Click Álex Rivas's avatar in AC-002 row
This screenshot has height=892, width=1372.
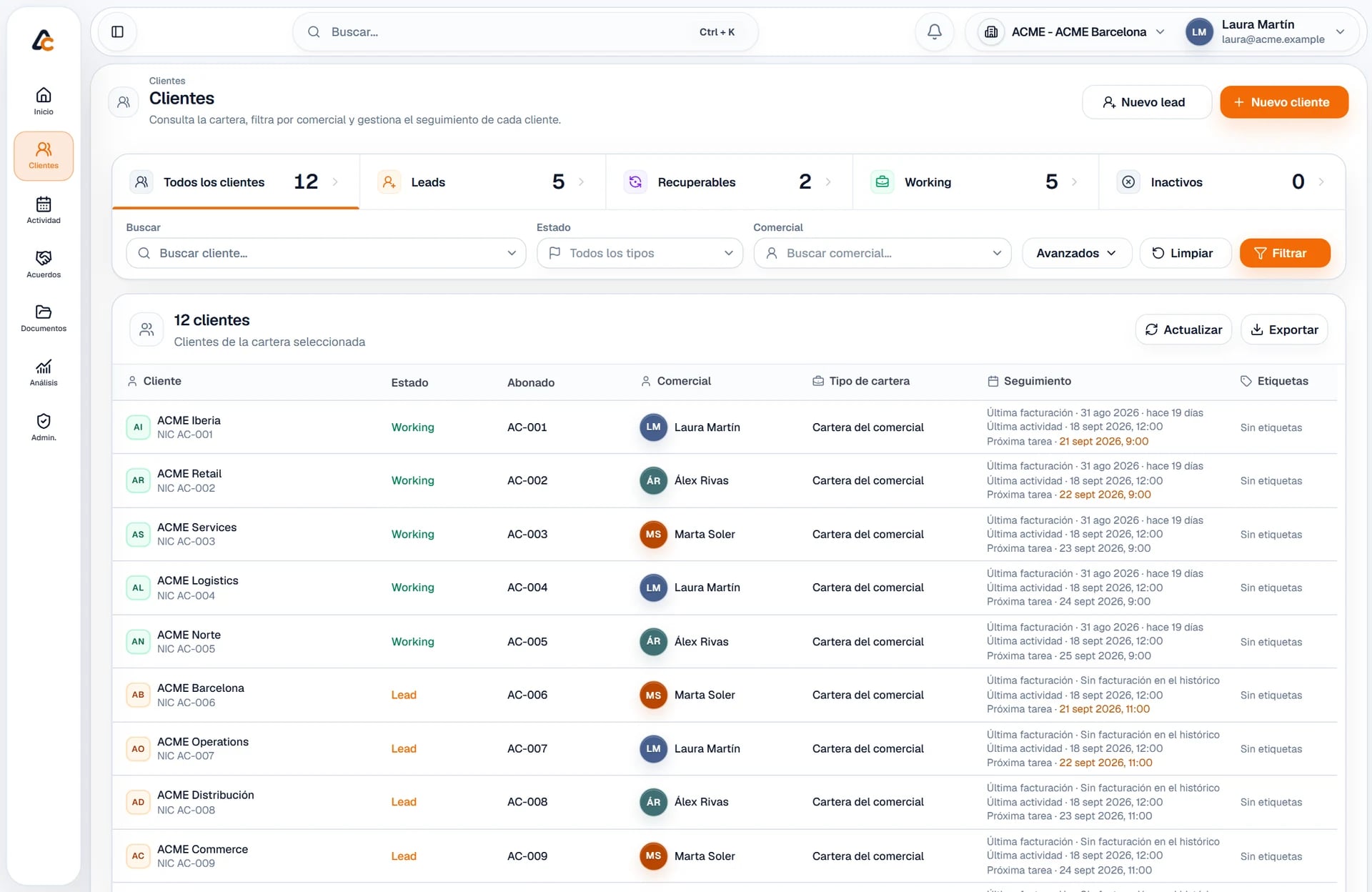653,481
